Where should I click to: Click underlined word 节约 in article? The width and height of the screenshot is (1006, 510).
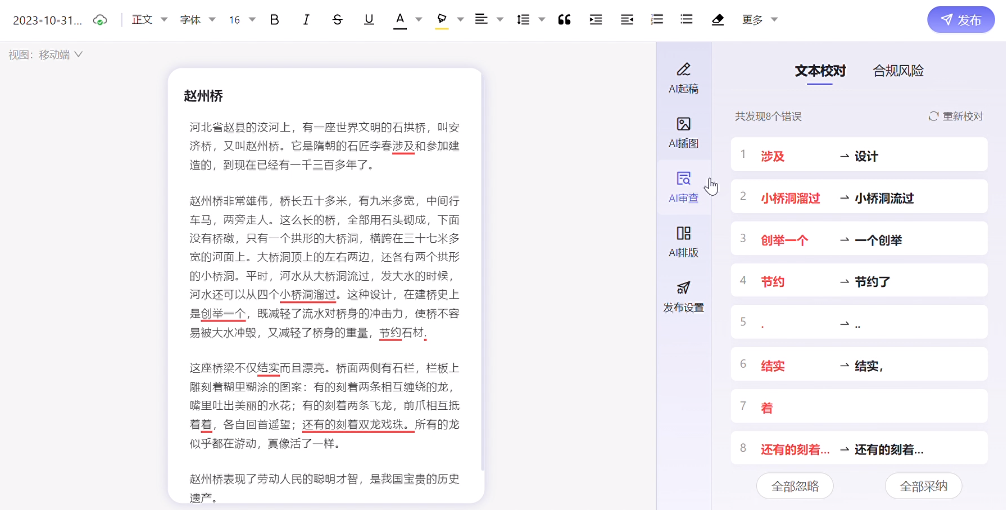(390, 332)
